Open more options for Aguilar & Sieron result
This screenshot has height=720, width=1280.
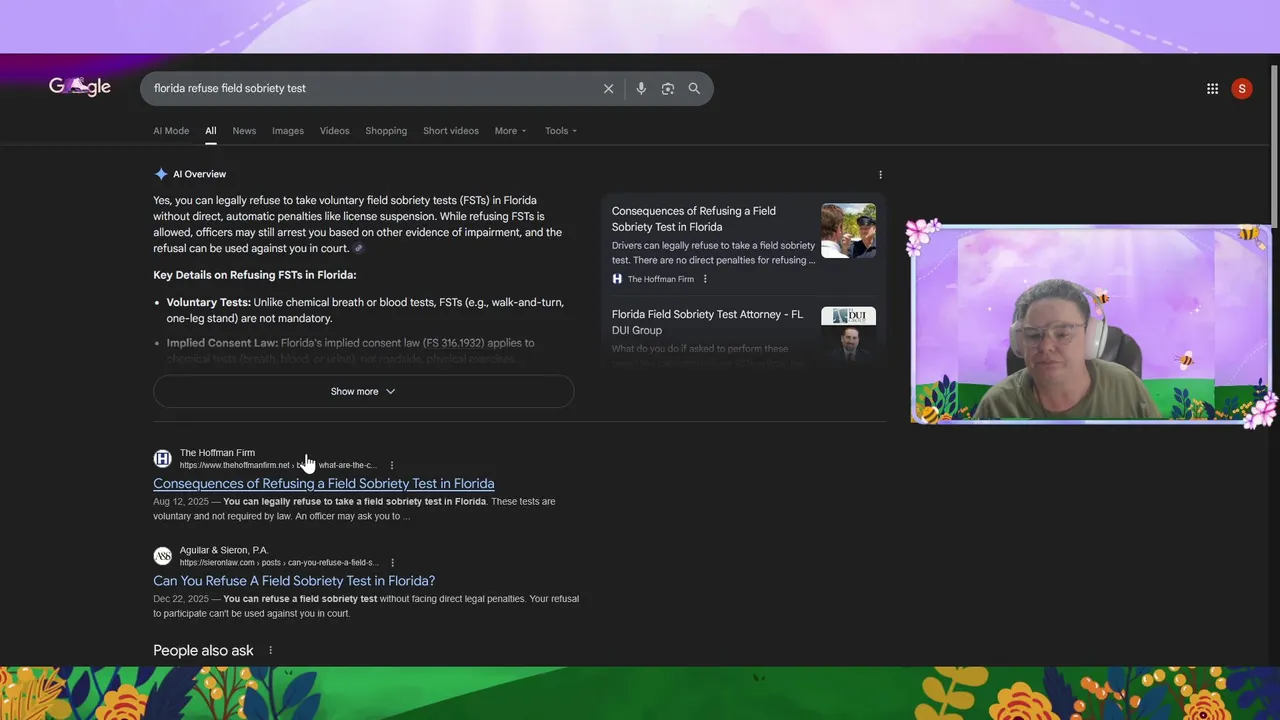pos(392,562)
